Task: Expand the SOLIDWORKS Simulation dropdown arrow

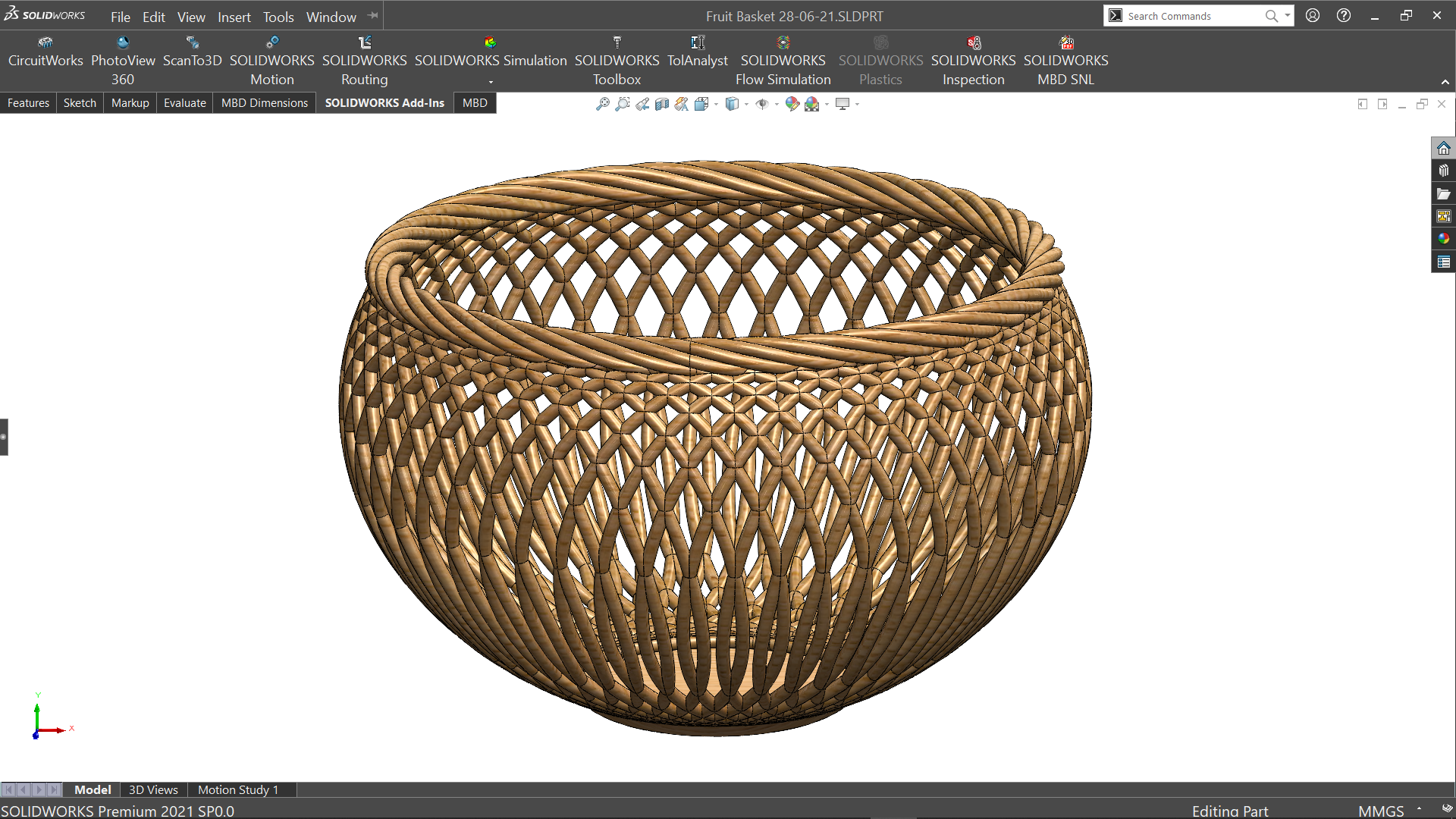Action: click(x=491, y=81)
